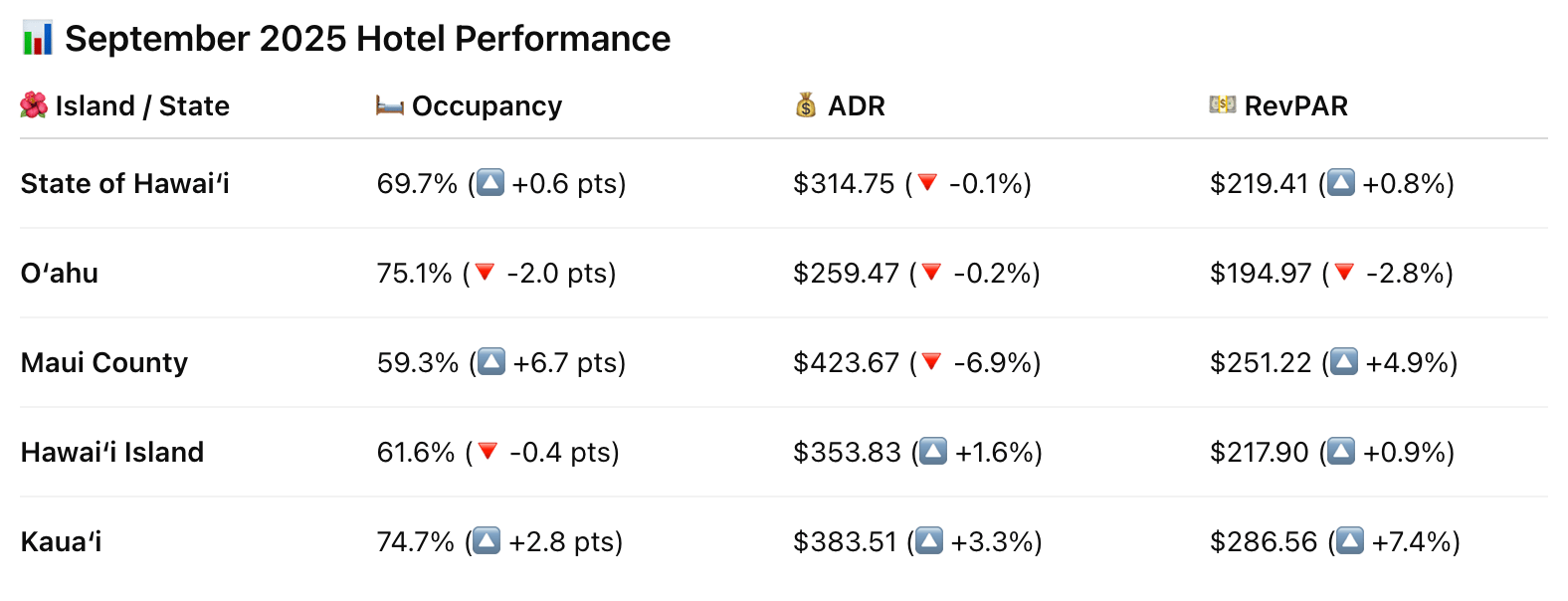Click the up arrow in Hawai'i Island ADR
Screen dimensions: 1568x601
(933, 452)
